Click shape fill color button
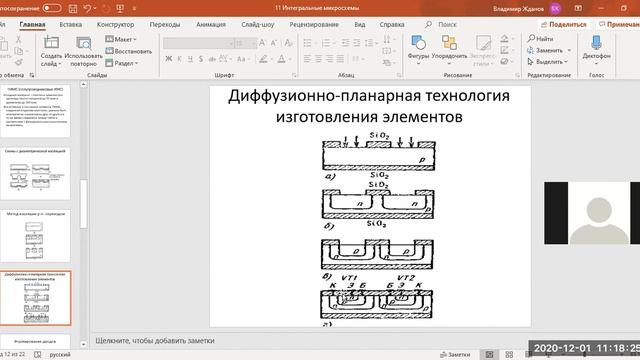This screenshot has height=360, width=640. tap(504, 39)
